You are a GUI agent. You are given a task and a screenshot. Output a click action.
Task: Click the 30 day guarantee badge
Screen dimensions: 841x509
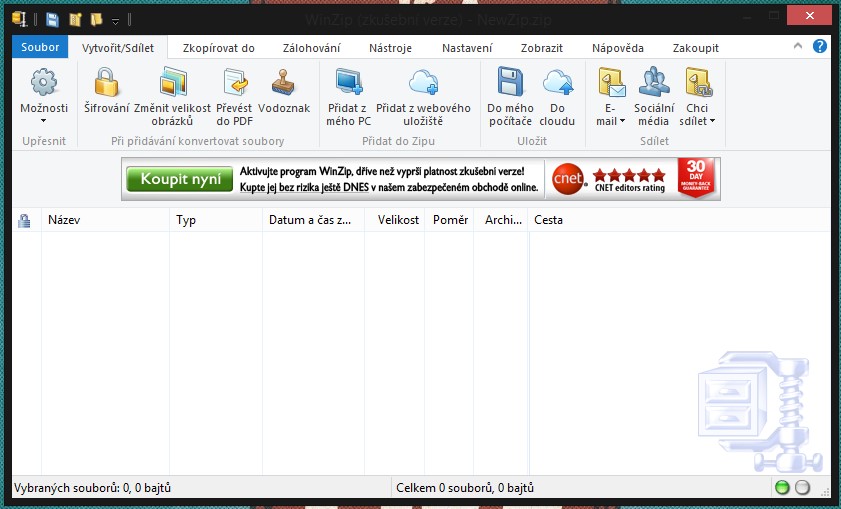(696, 178)
